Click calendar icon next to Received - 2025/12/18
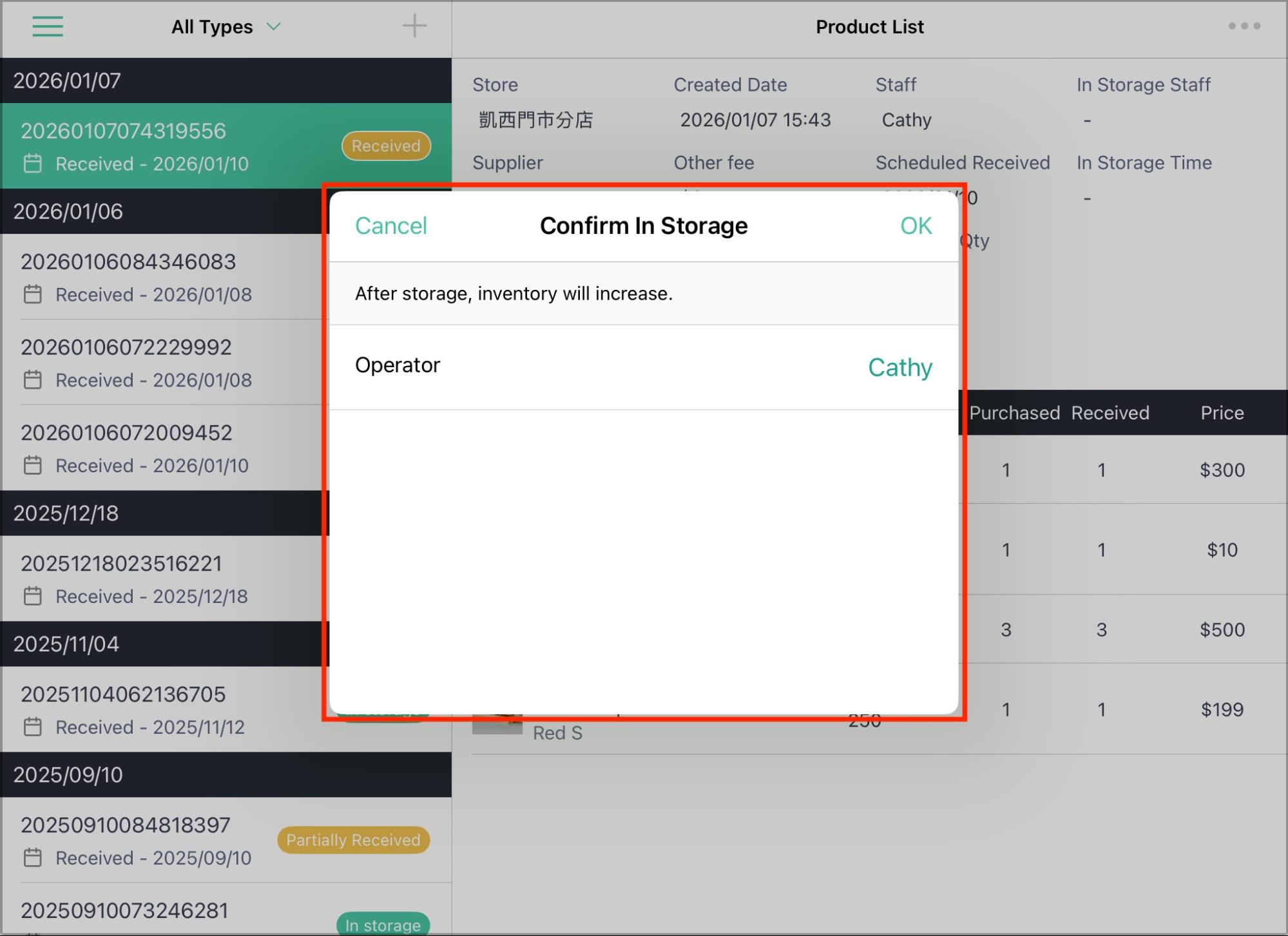Screen dimensions: 1288x936 pos(33,596)
